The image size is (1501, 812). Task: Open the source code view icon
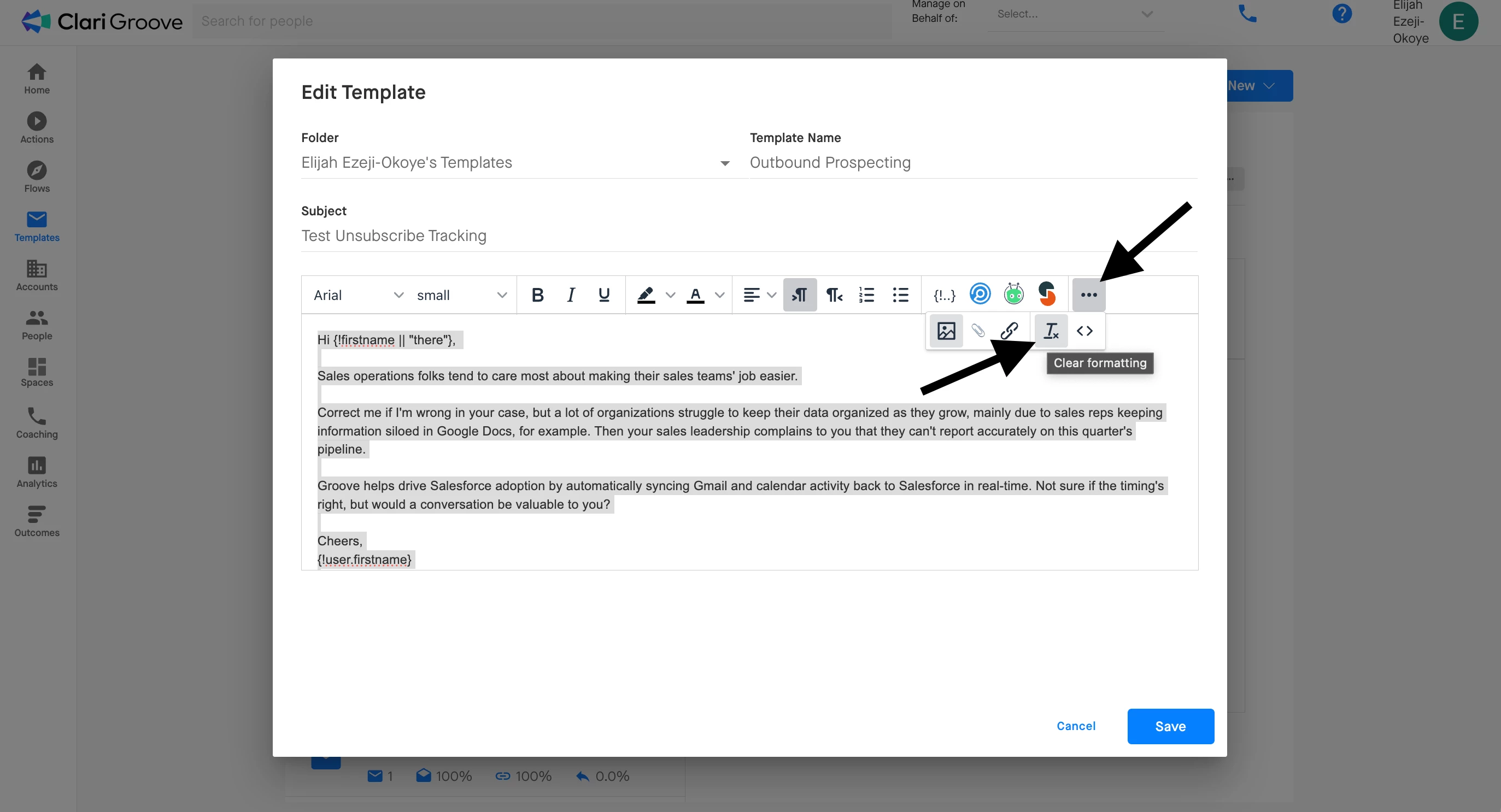coord(1084,331)
